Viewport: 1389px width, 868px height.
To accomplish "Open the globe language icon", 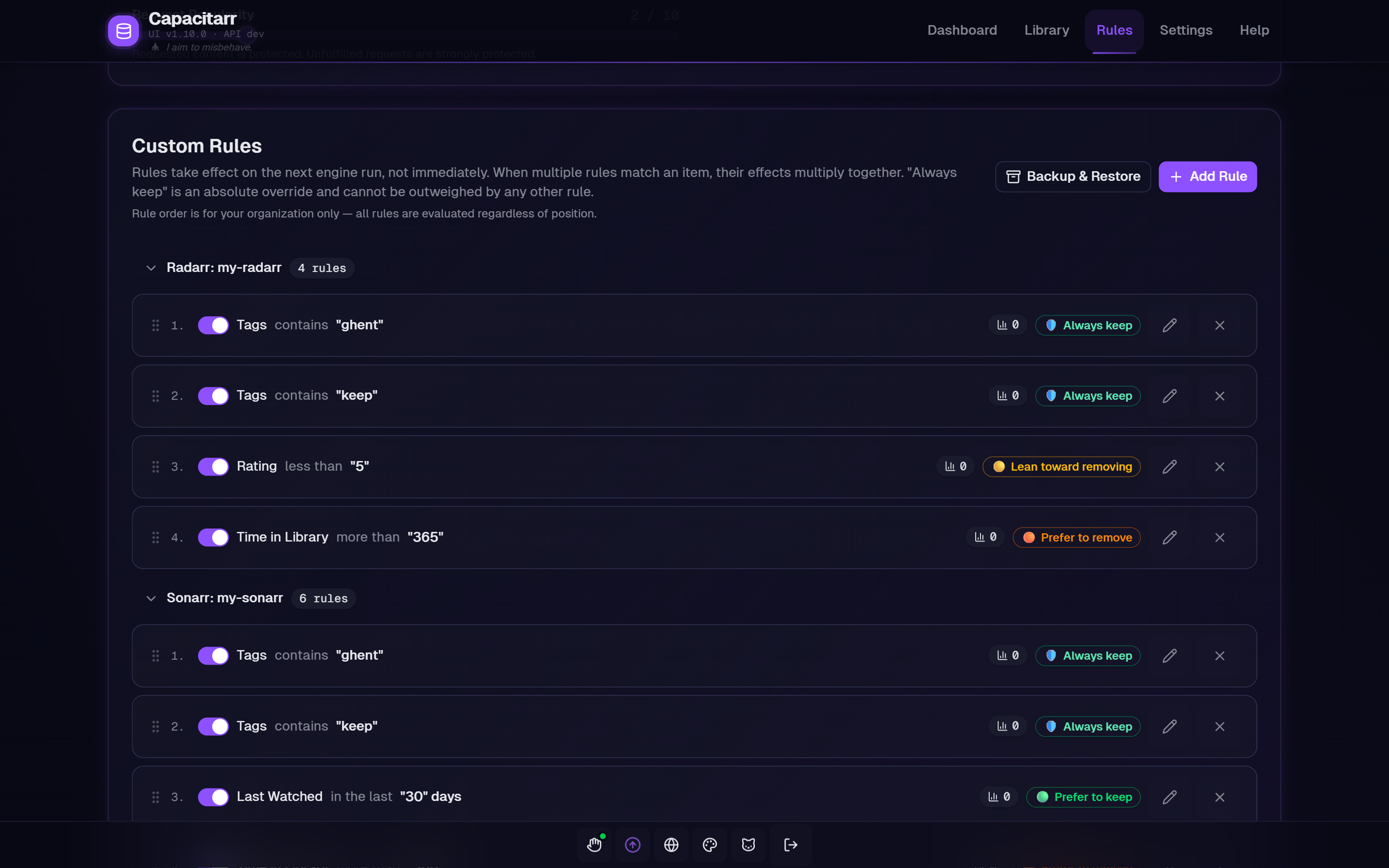I will point(671,844).
